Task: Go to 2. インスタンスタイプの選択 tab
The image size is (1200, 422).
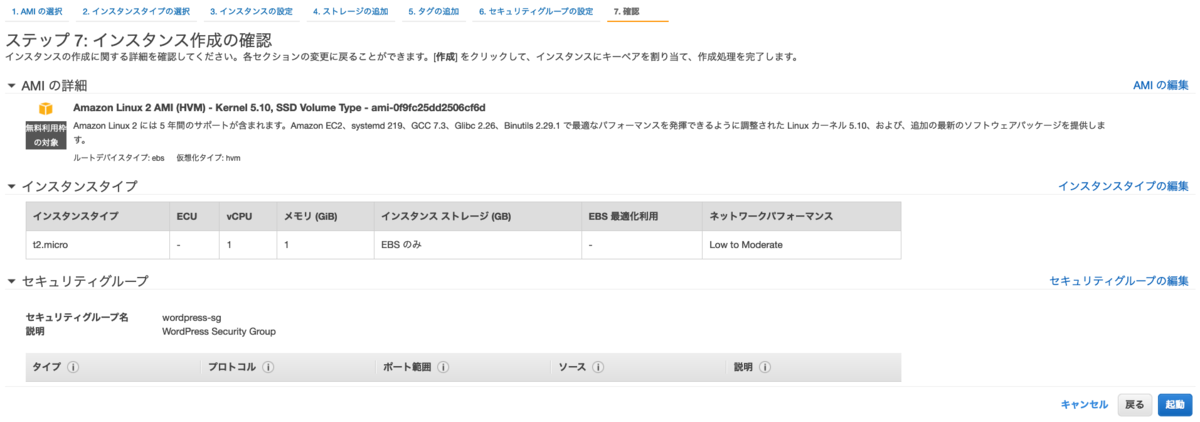Action: tap(135, 11)
